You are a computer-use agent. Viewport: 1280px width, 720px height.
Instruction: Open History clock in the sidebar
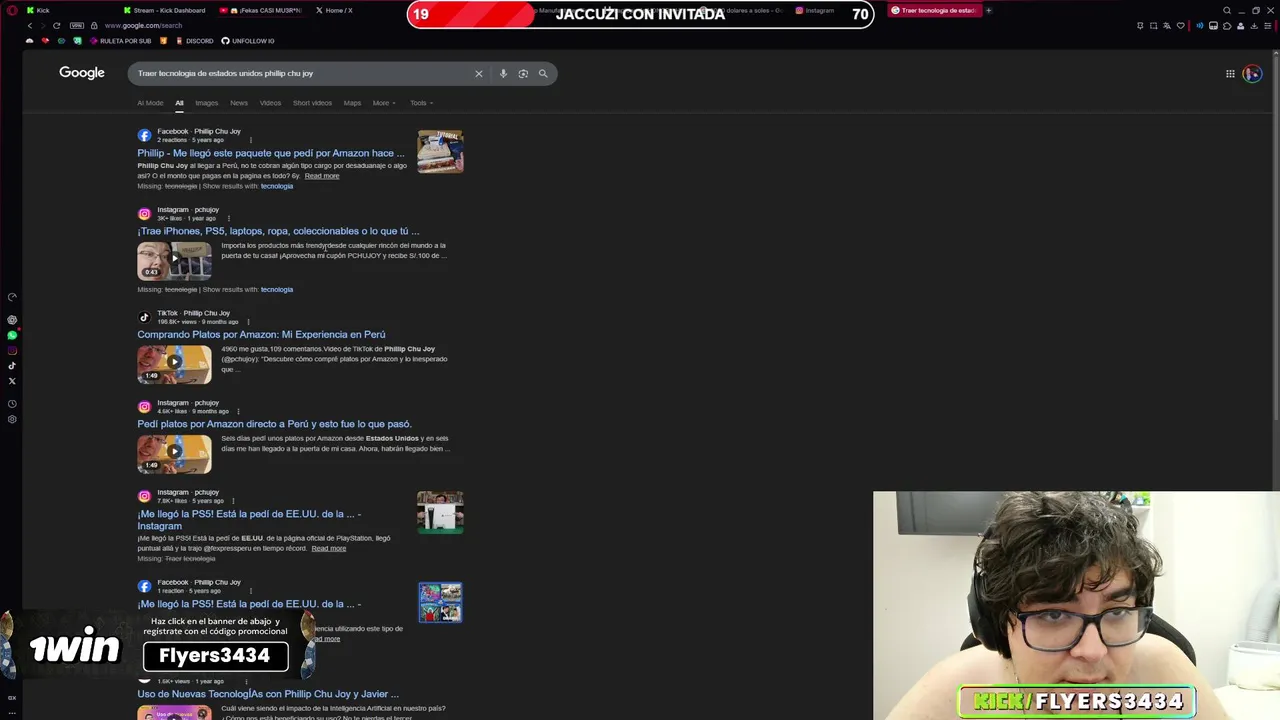tap(12, 404)
